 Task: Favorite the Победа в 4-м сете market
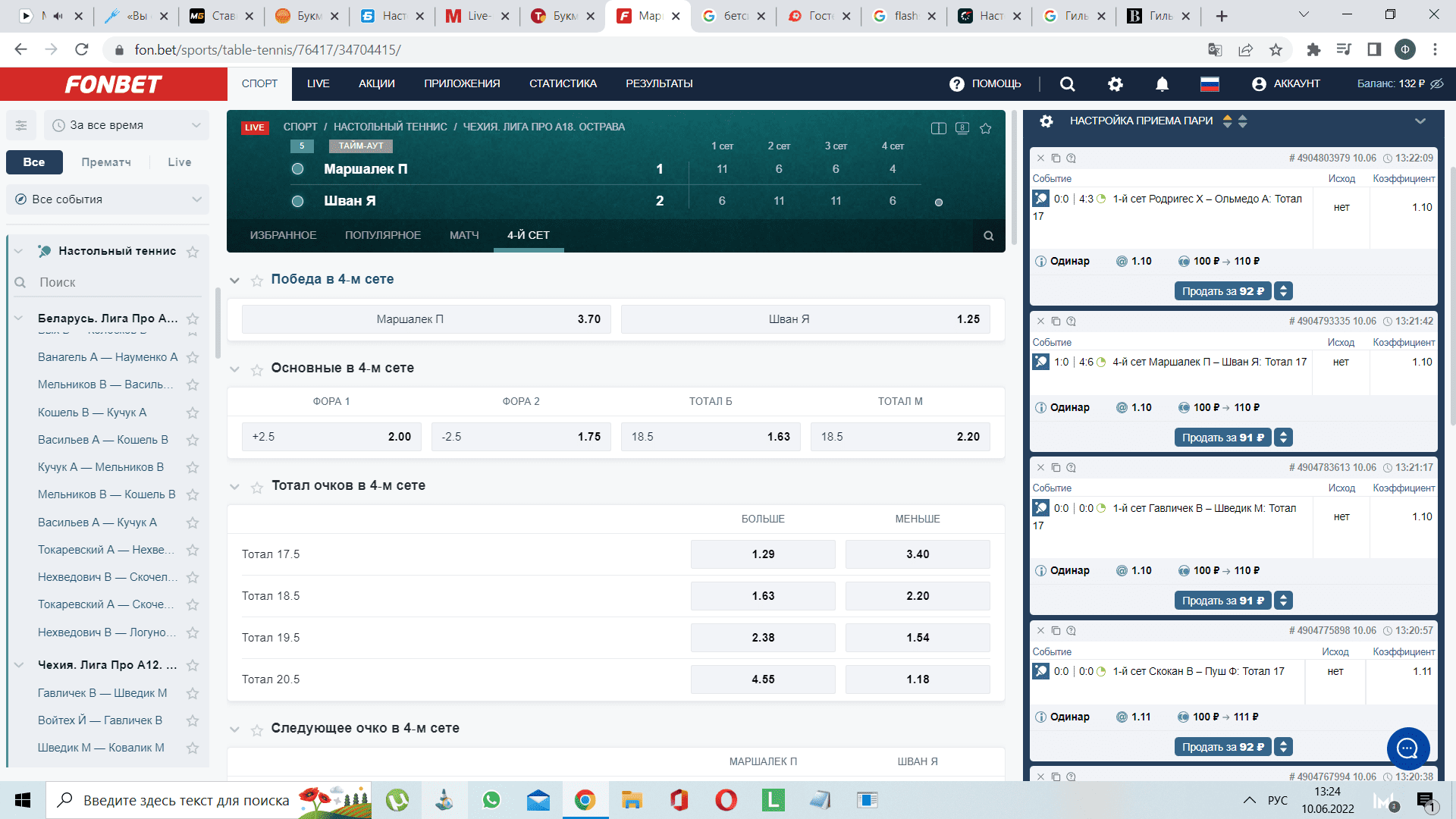click(257, 281)
